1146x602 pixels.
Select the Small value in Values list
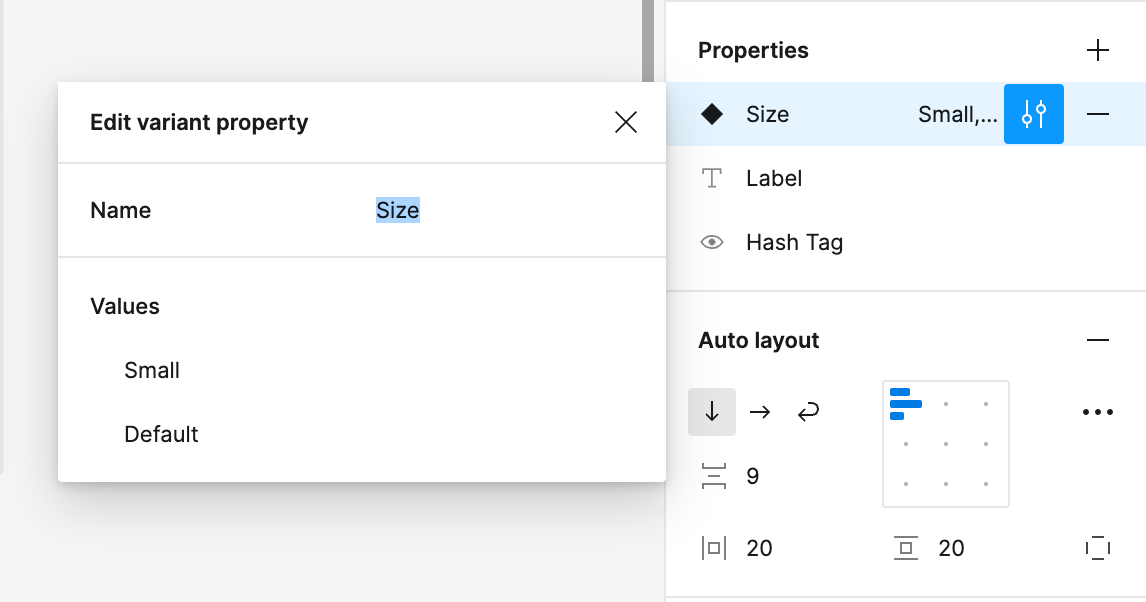pos(151,370)
